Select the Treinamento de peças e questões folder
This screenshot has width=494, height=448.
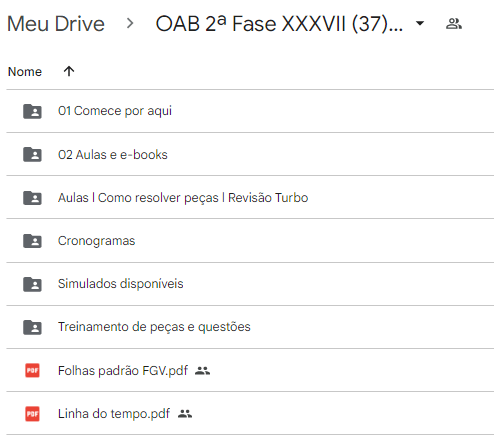[154, 327]
